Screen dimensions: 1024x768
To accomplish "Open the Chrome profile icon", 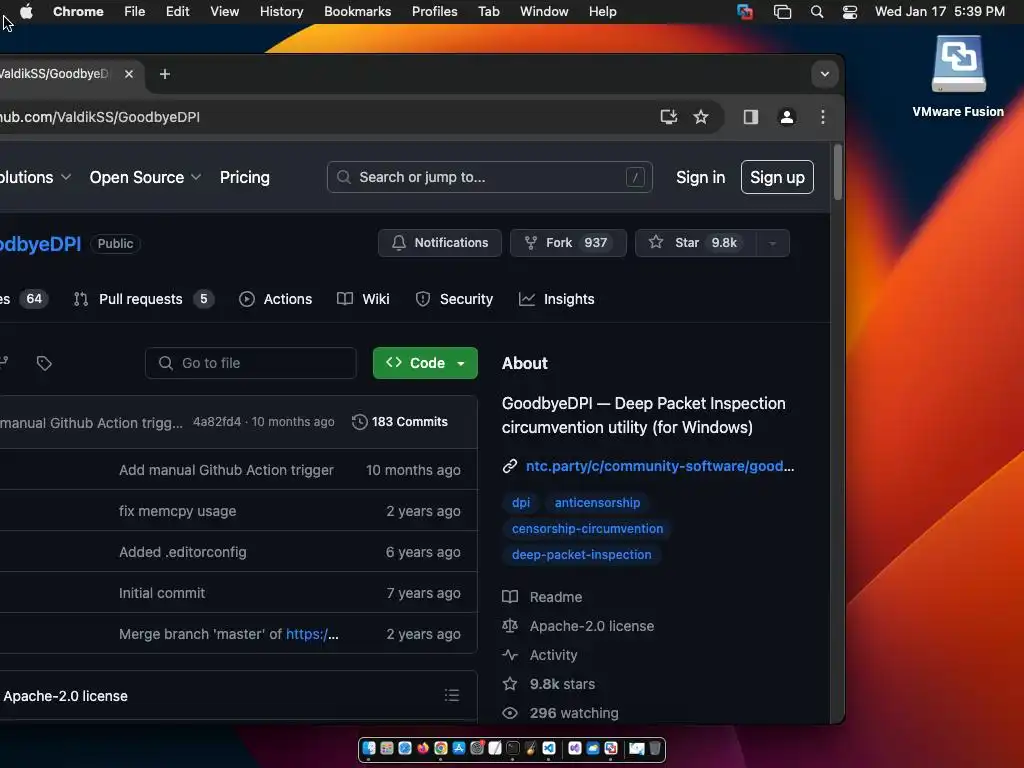I will click(x=787, y=117).
